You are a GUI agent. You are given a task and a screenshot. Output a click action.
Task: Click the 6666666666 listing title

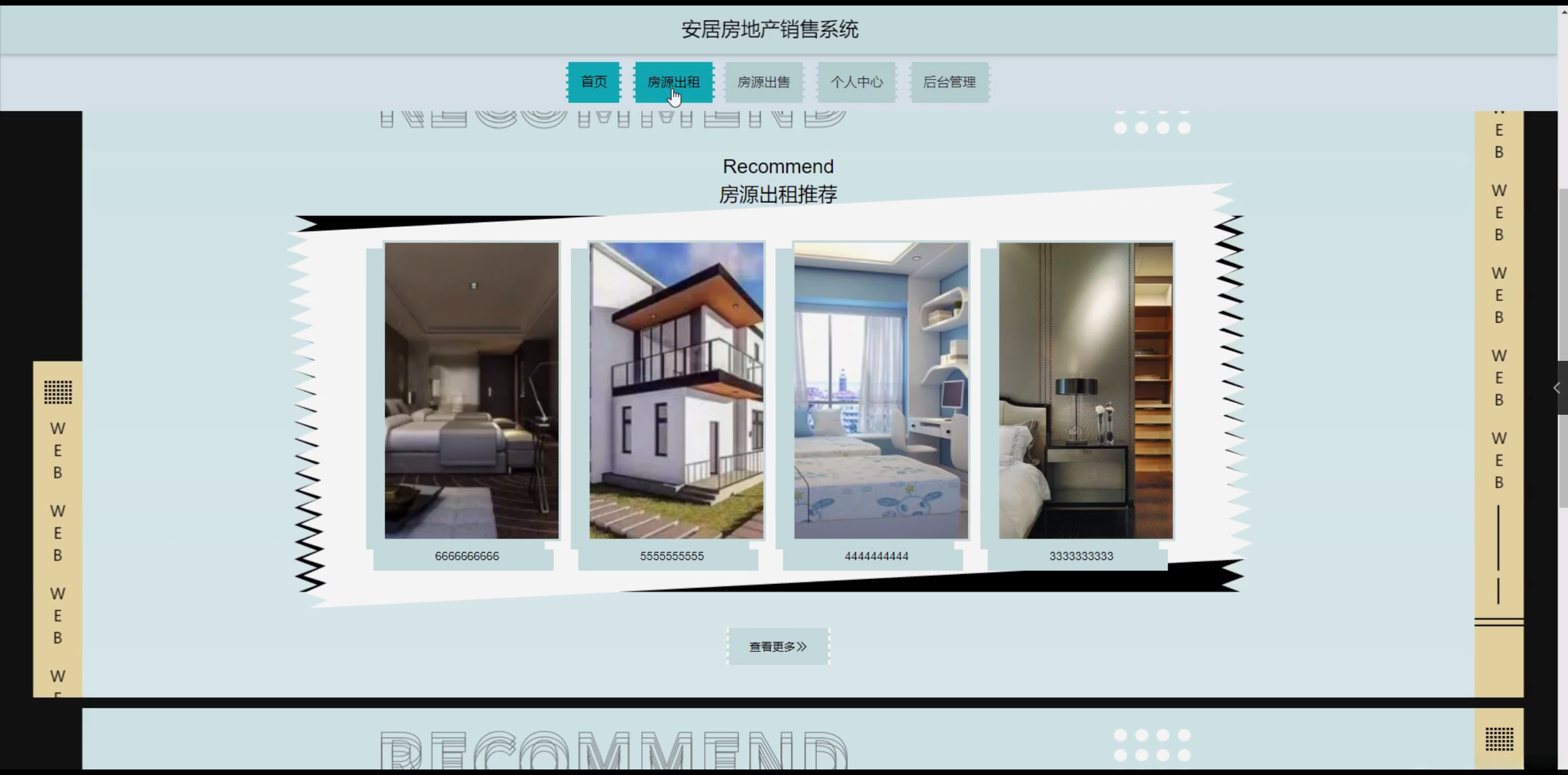pos(466,556)
